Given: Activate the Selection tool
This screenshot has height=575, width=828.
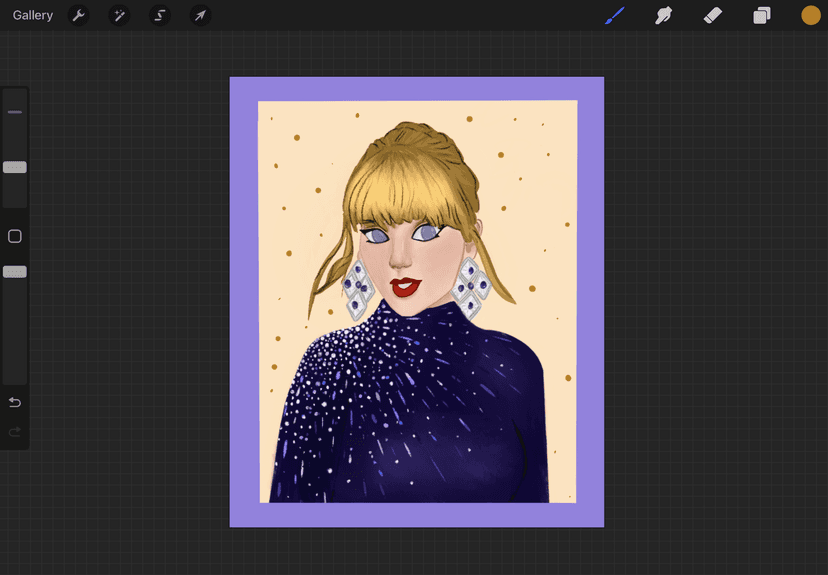Looking at the screenshot, I should [160, 15].
